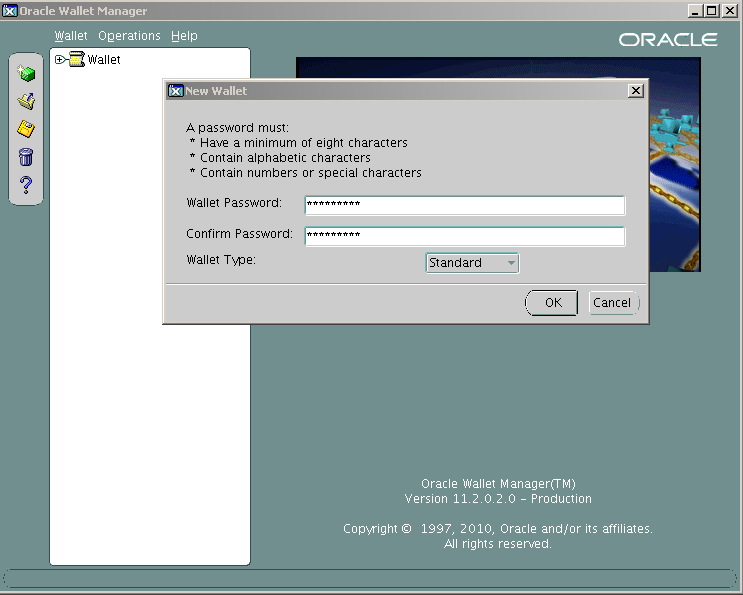Click the Open wallet toolbar icon

(26, 101)
